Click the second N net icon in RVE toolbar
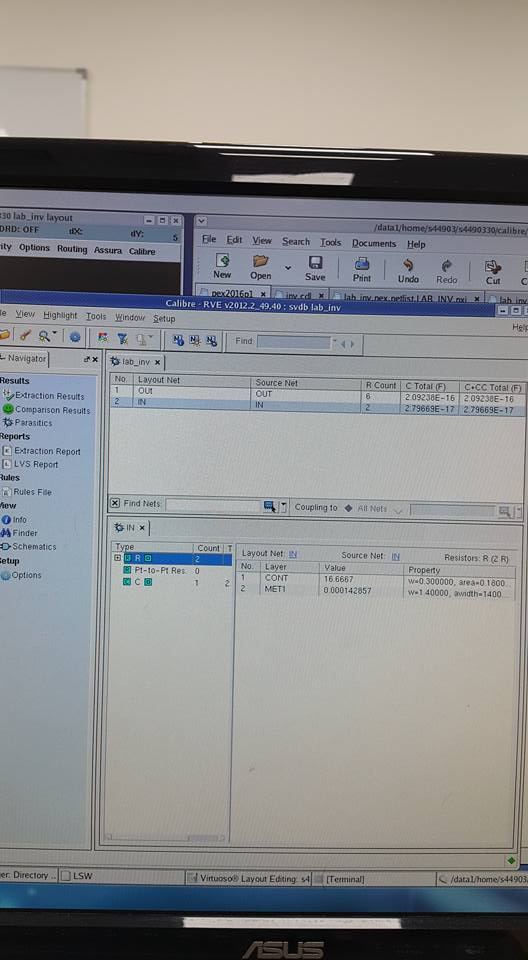The width and height of the screenshot is (528, 960). [x=195, y=340]
